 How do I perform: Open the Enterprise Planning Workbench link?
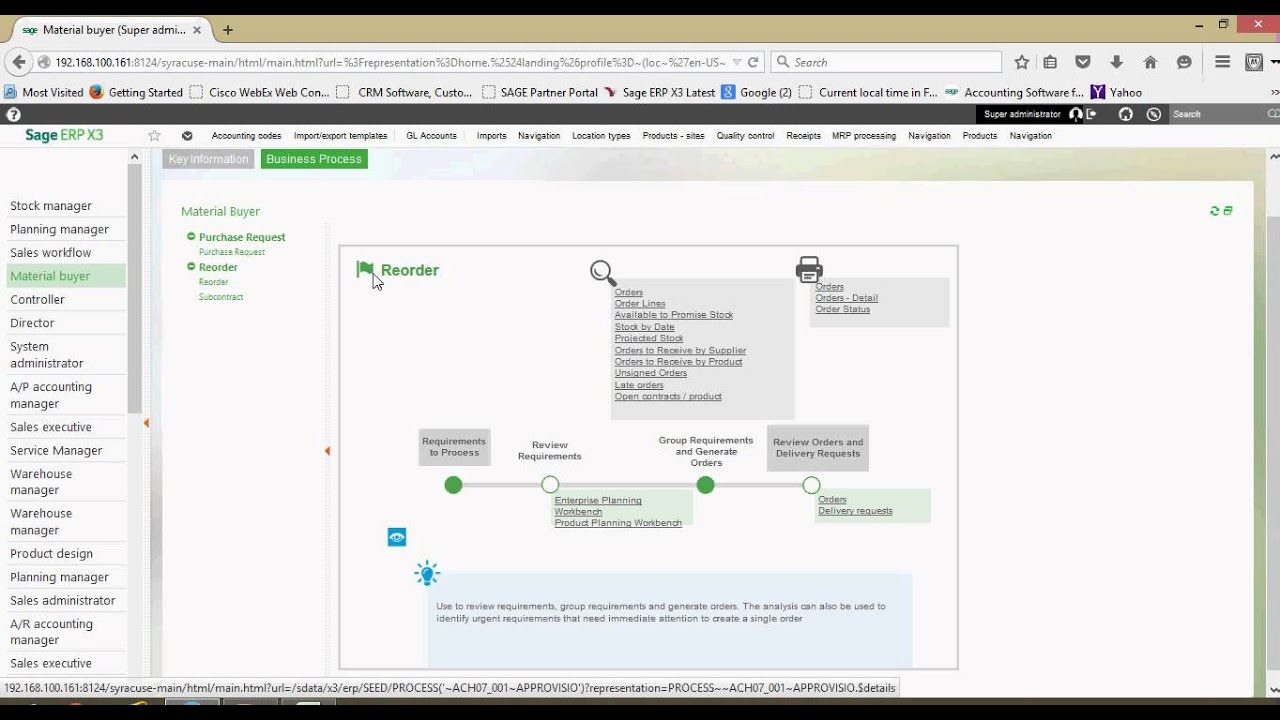tap(598, 506)
